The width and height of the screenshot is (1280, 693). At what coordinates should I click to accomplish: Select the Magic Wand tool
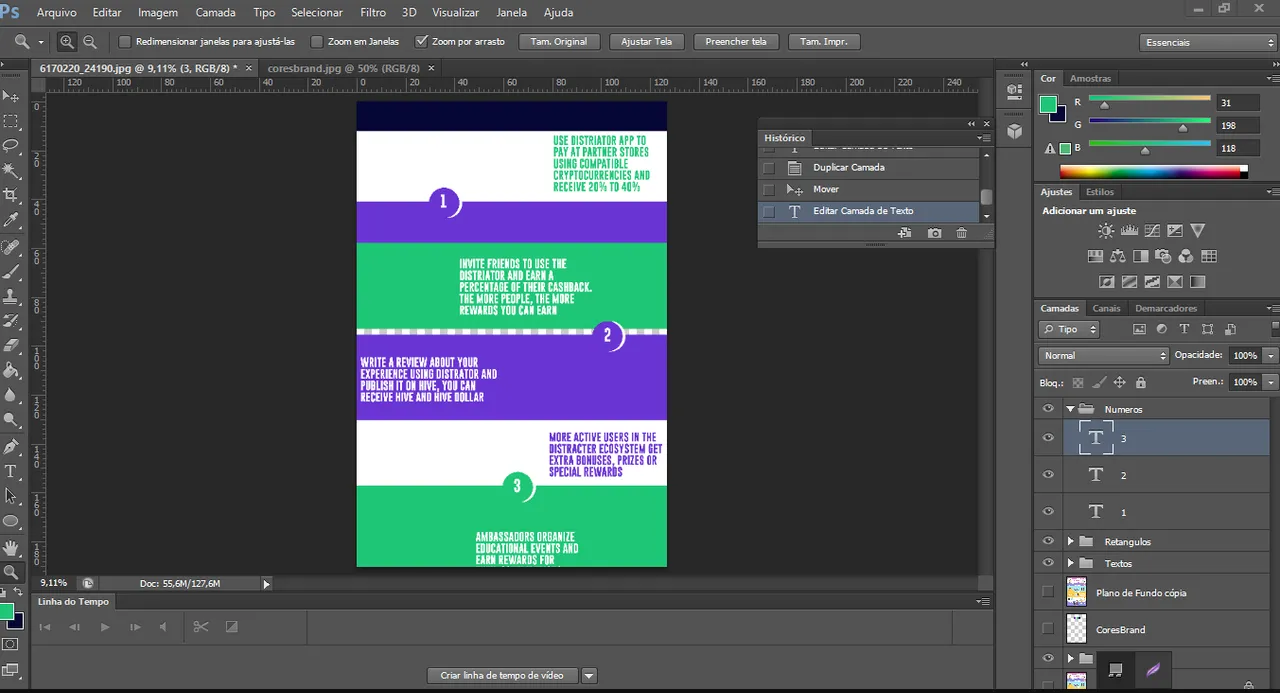(x=11, y=171)
